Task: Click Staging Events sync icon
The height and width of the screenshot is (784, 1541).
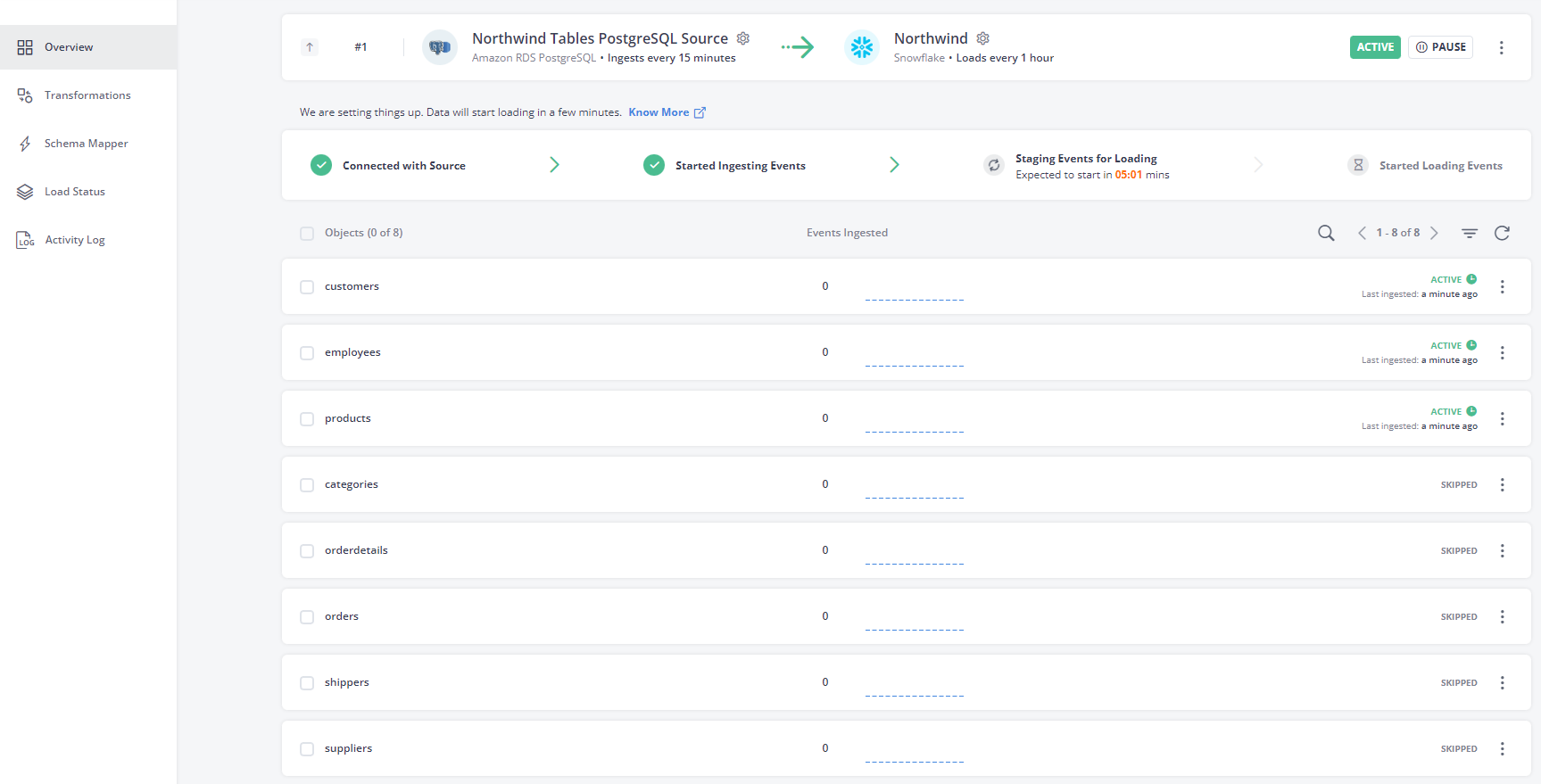Action: tap(994, 165)
